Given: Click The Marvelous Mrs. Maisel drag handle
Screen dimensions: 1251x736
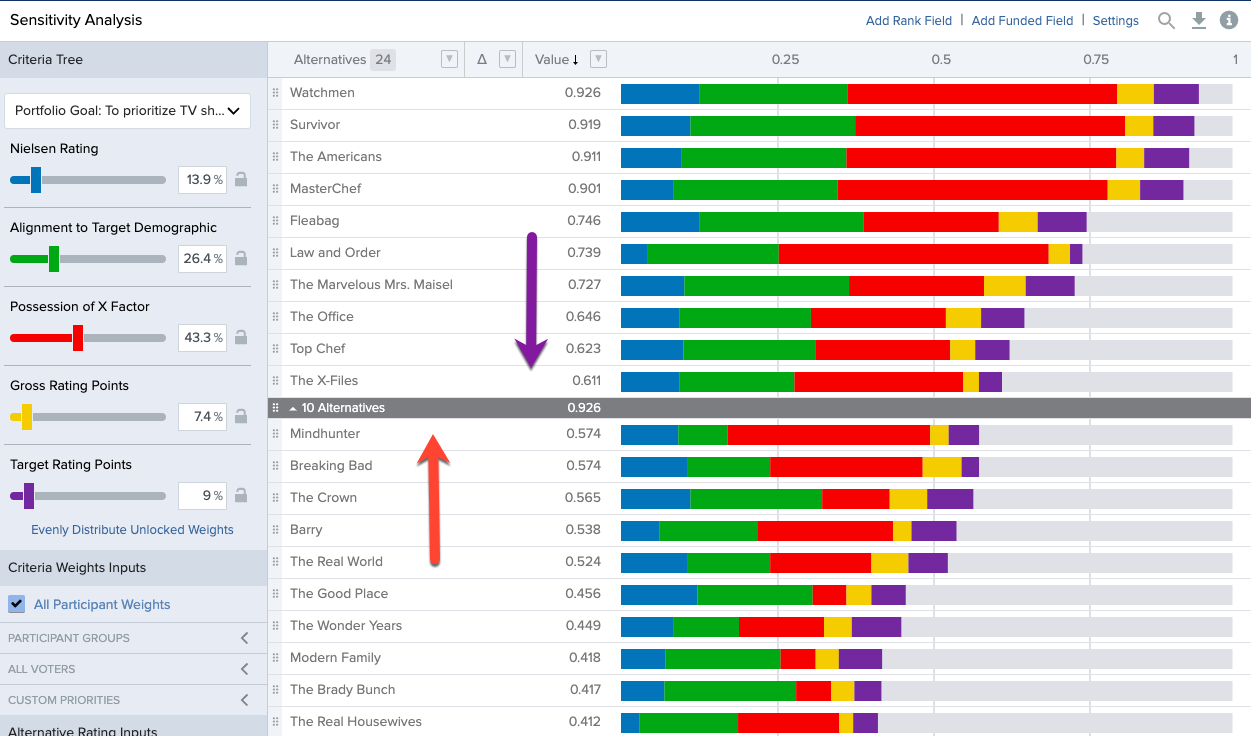Looking at the screenshot, I should [275, 285].
